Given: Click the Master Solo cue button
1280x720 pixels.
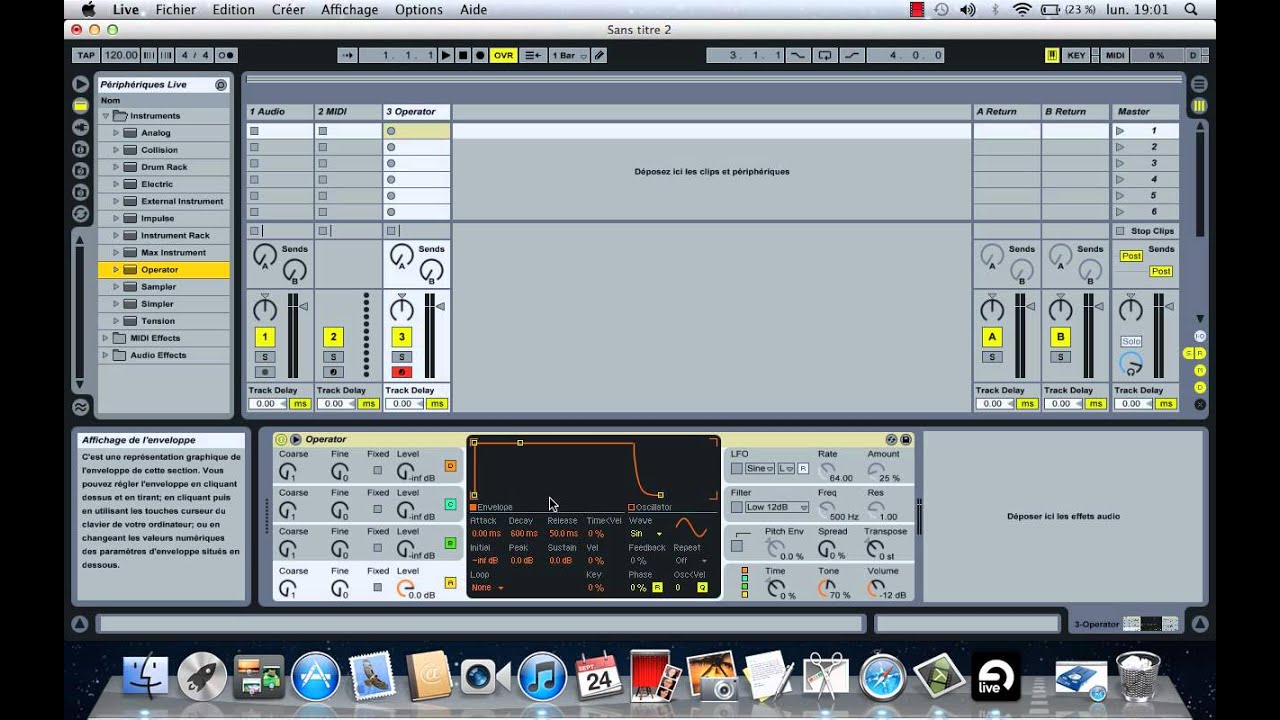Looking at the screenshot, I should tap(1131, 341).
